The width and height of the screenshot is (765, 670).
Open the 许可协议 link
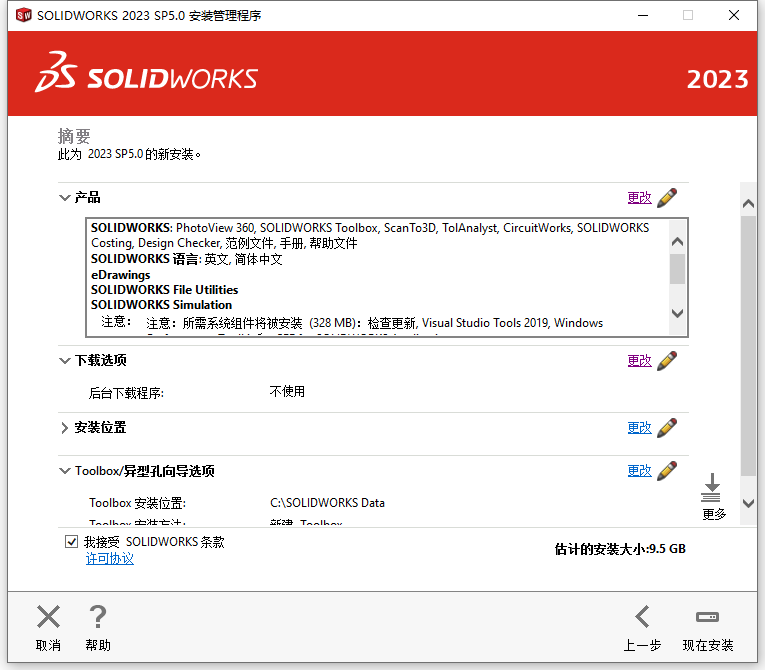tap(110, 559)
